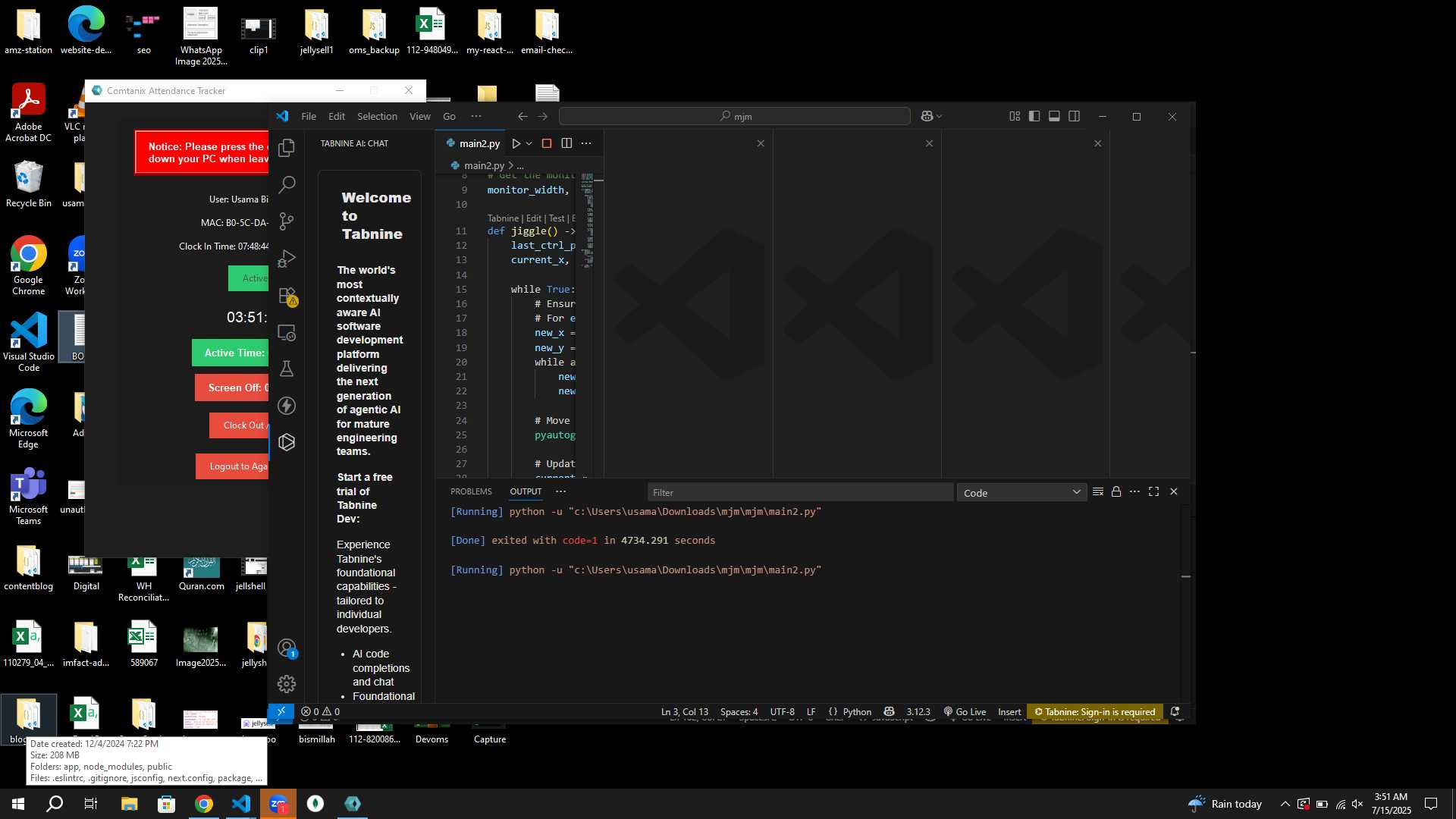Open the Go menu
This screenshot has height=819, width=1456.
(449, 116)
